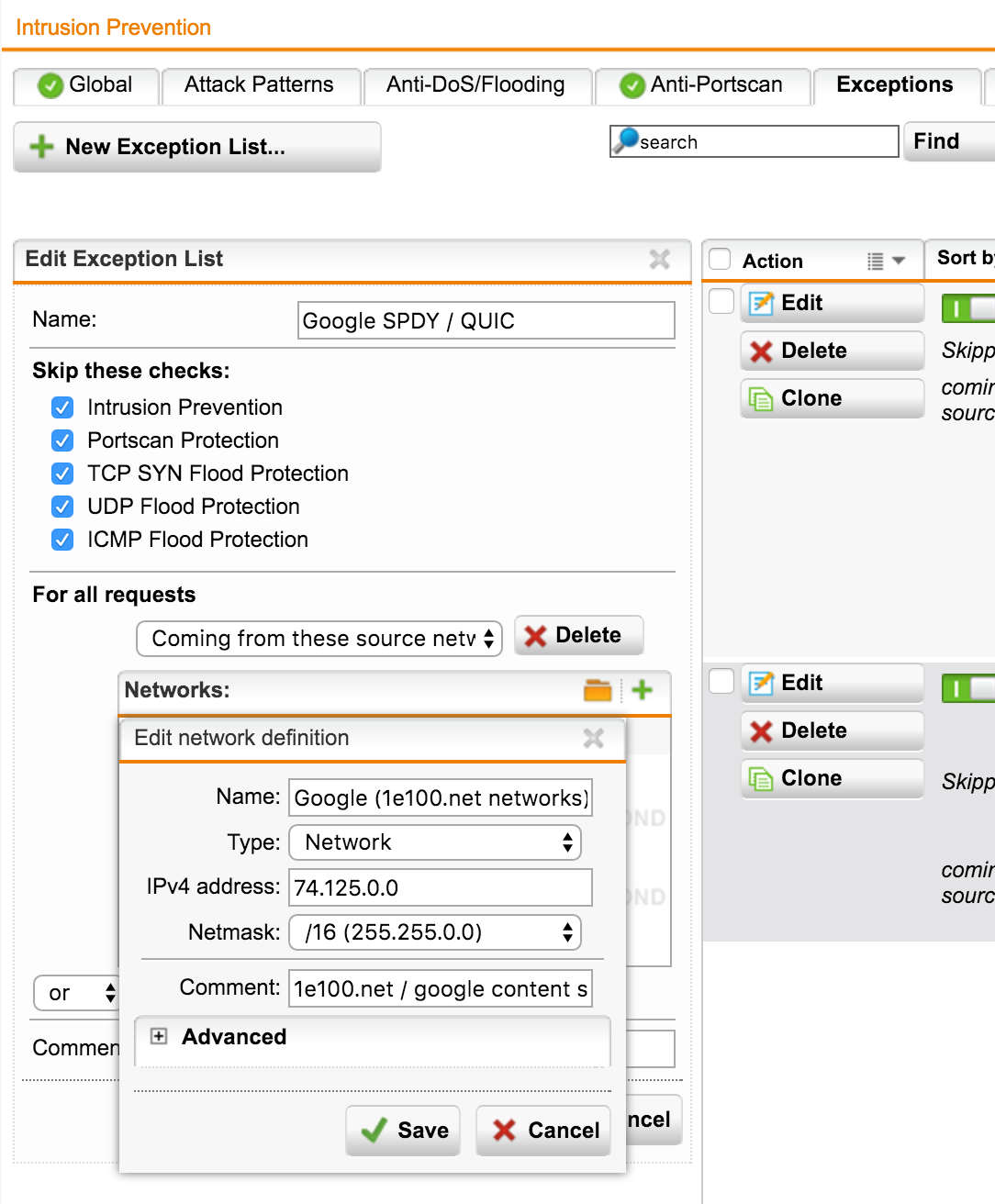The image size is (995, 1204).
Task: Select the second exception's checkbox
Action: [x=721, y=681]
